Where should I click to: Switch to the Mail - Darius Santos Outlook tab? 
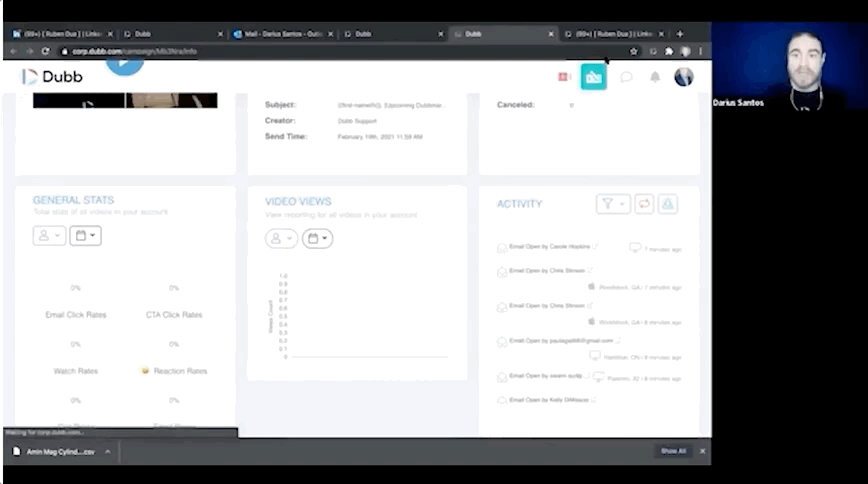point(283,34)
